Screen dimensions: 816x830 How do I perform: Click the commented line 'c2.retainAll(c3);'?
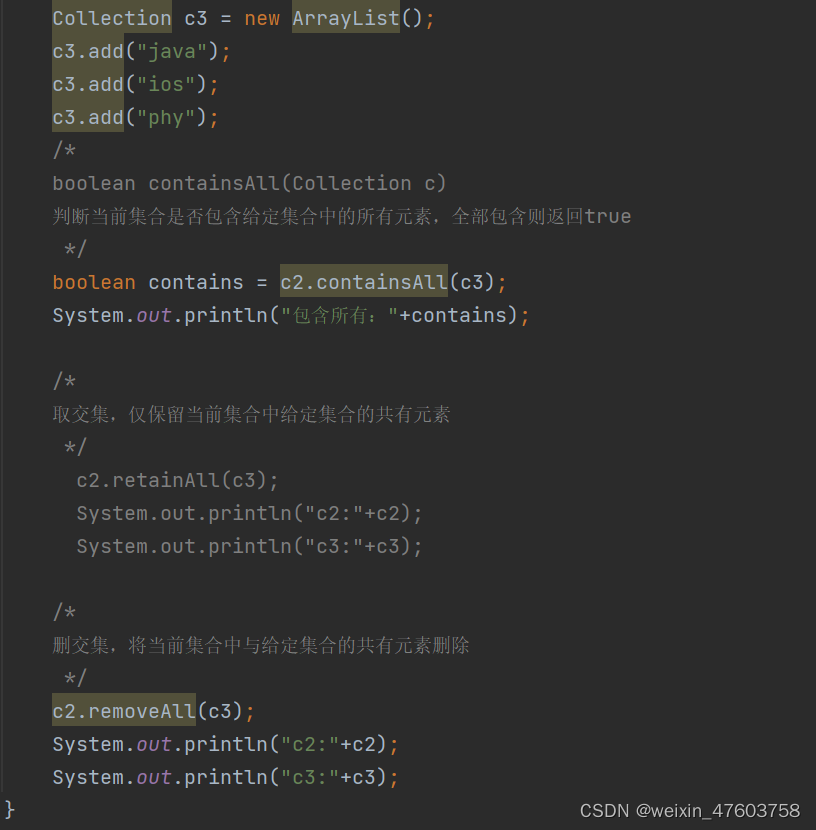[x=177, y=480]
